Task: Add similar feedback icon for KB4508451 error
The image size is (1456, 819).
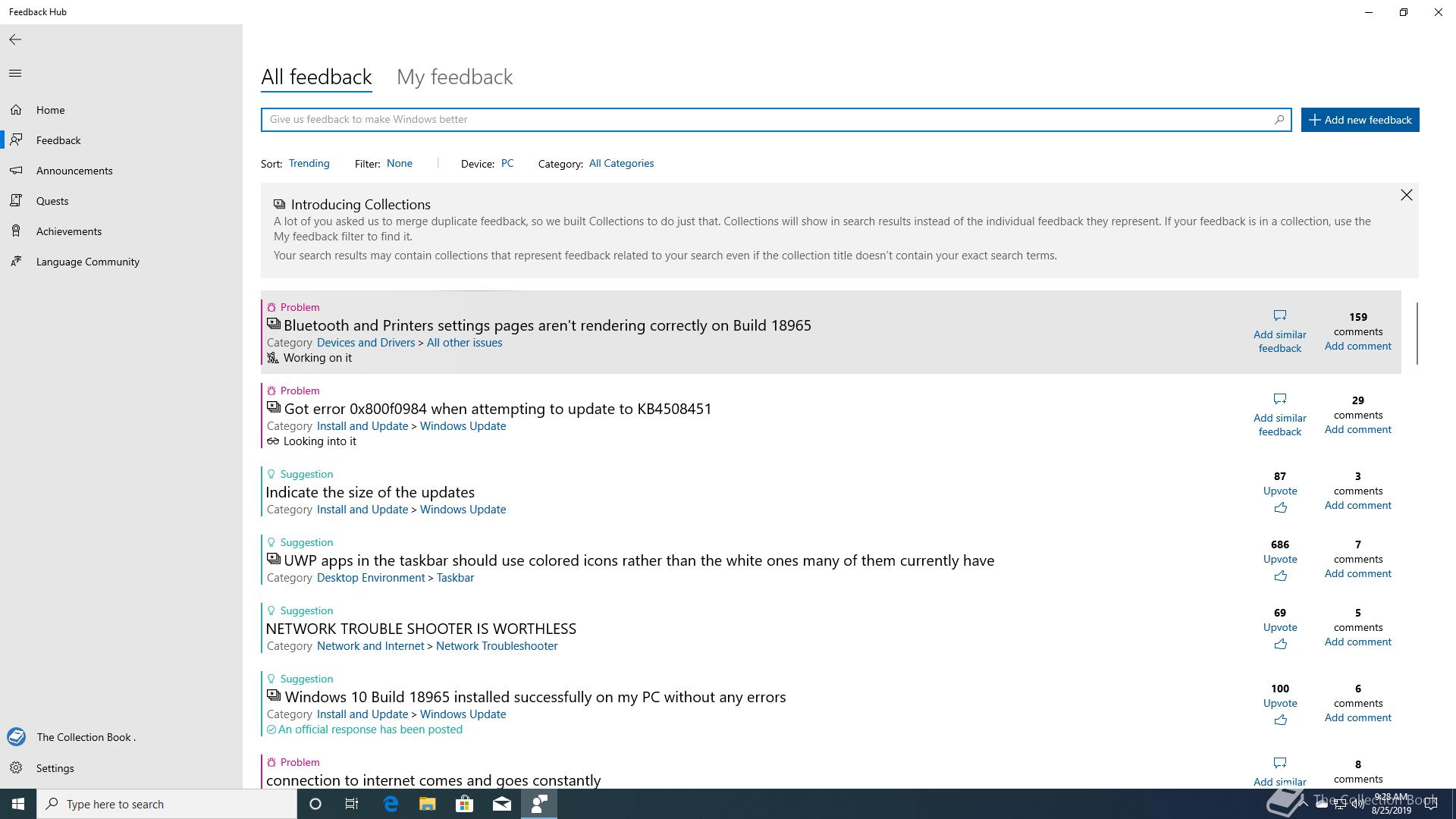Action: point(1280,399)
